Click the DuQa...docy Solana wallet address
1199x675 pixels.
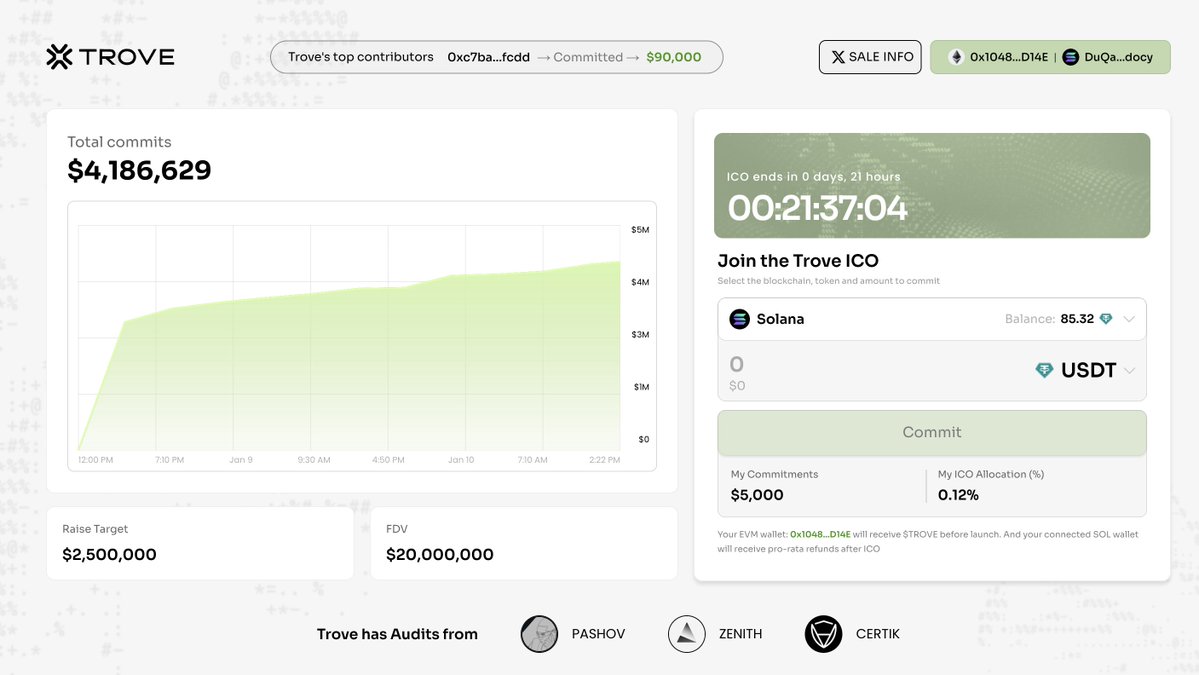tap(1119, 57)
